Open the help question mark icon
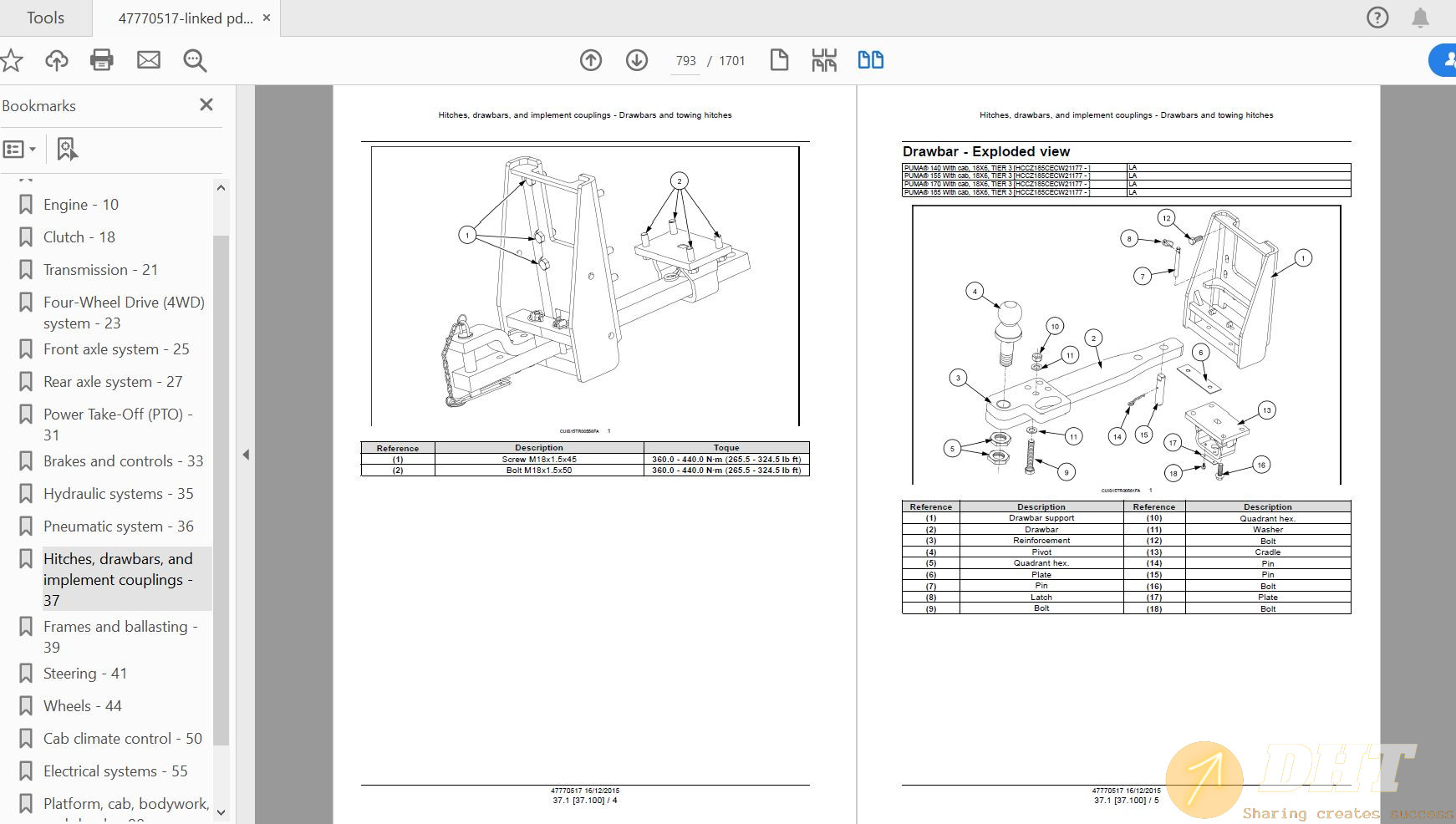The height and width of the screenshot is (824, 1456). [x=1377, y=18]
